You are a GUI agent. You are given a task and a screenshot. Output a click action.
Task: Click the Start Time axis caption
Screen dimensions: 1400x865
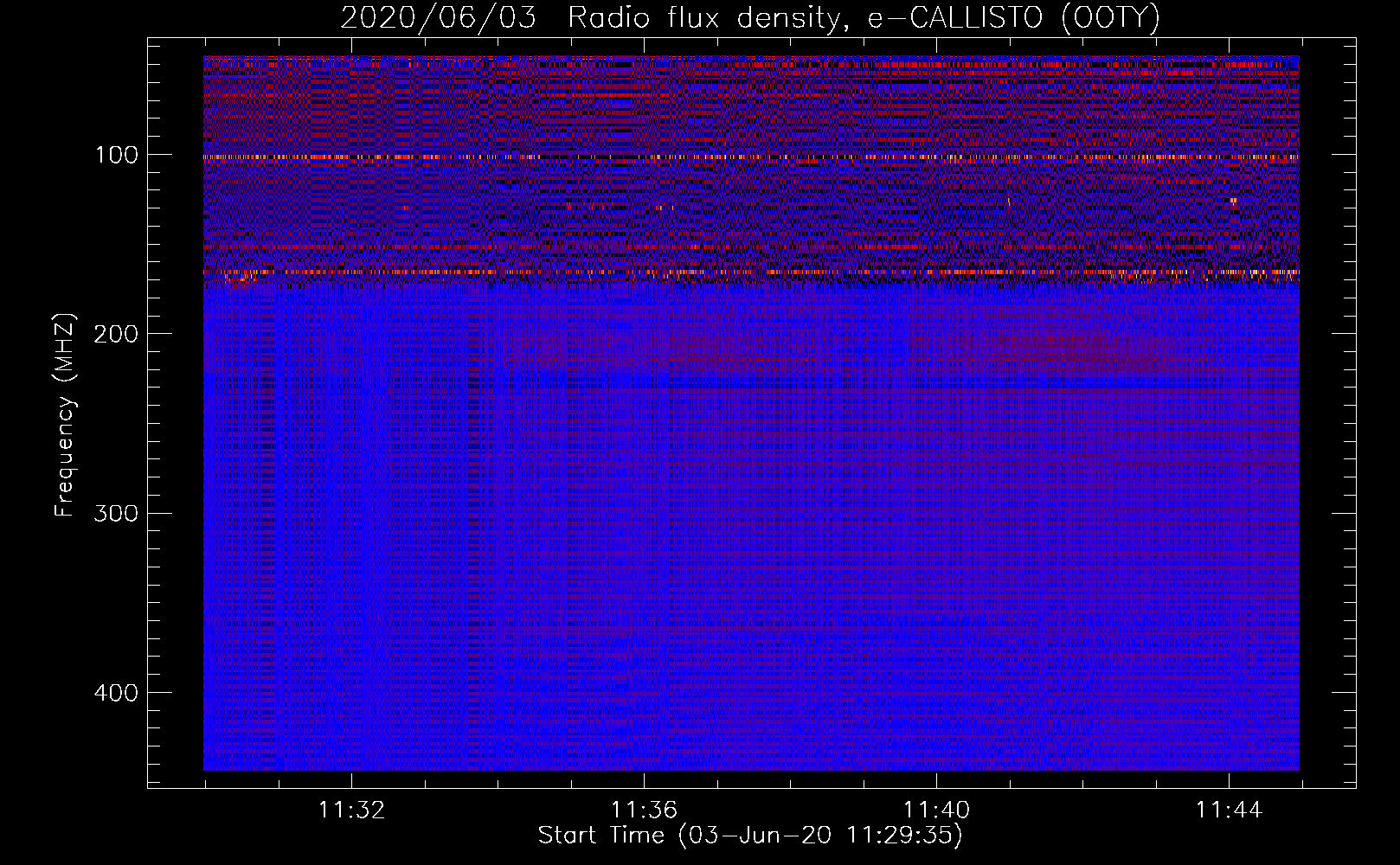(750, 836)
